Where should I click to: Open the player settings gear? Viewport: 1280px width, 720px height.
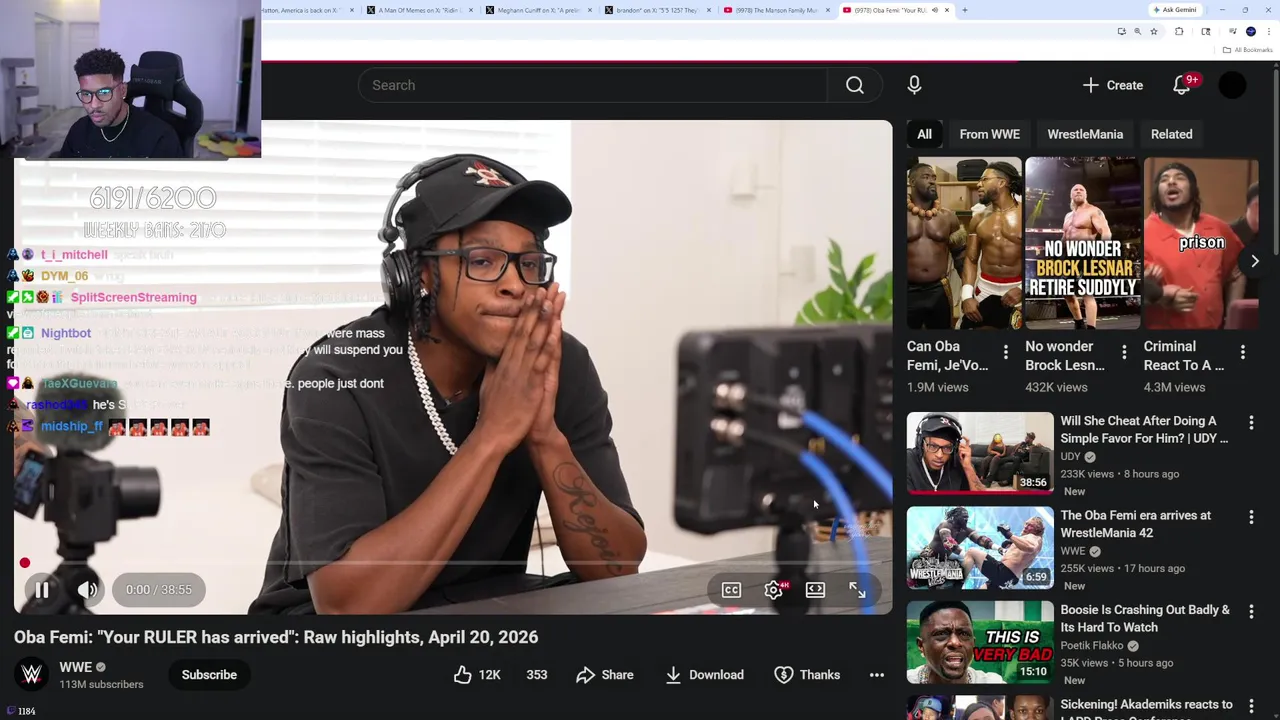coord(773,590)
